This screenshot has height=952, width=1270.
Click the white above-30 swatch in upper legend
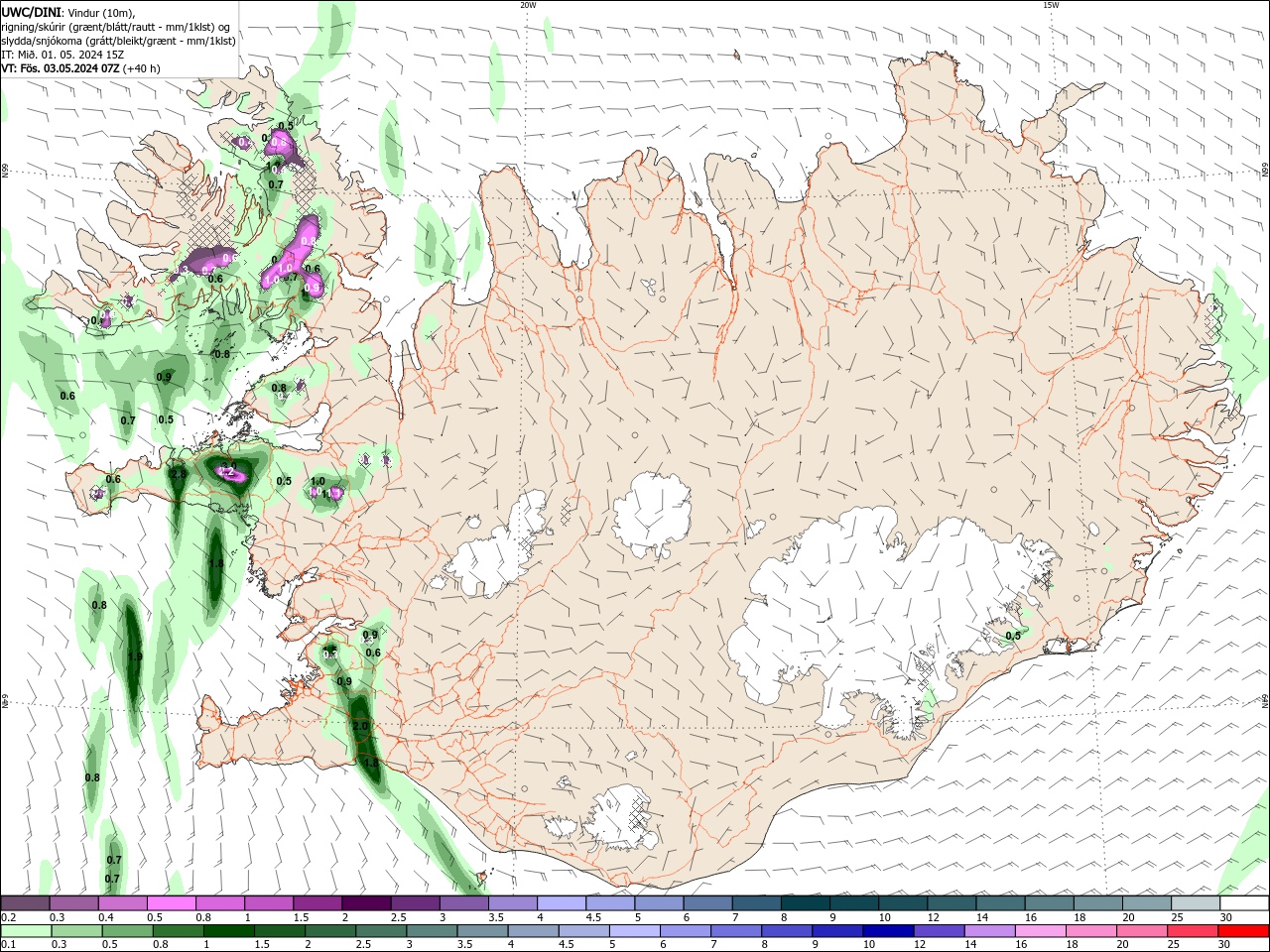[1244, 903]
